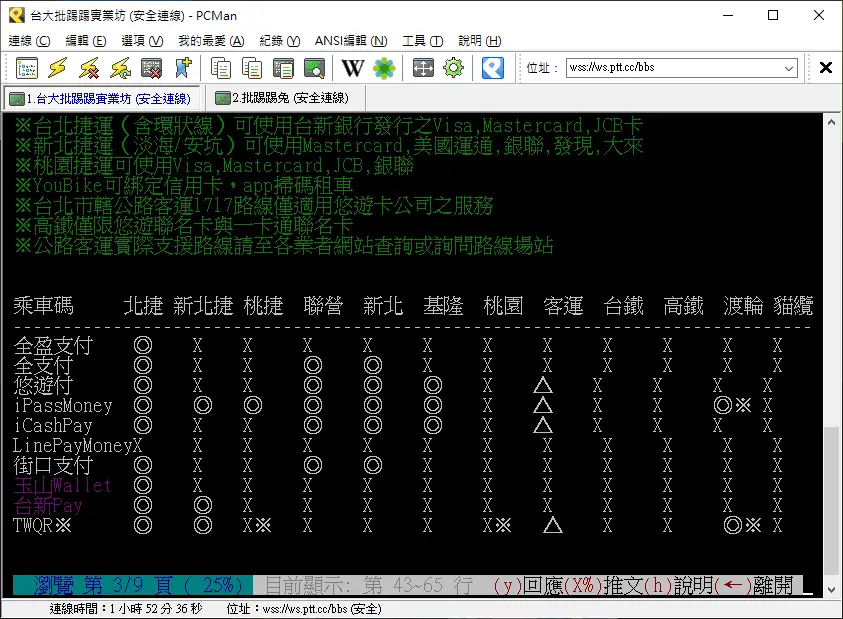Switch to the 2.批踢踢兔 tab
The width and height of the screenshot is (843, 619).
[285, 98]
